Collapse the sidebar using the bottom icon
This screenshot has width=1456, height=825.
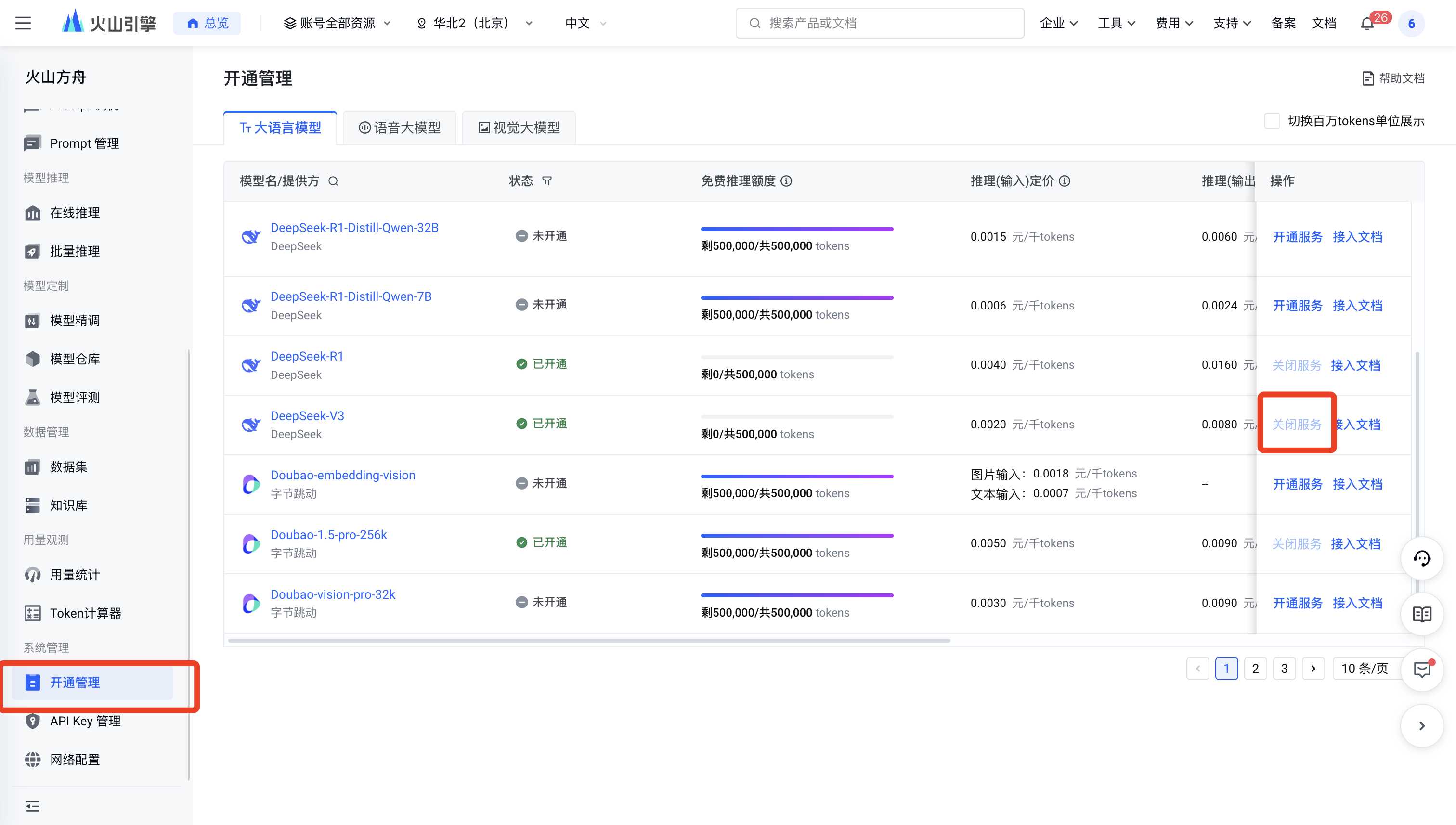pos(33,806)
